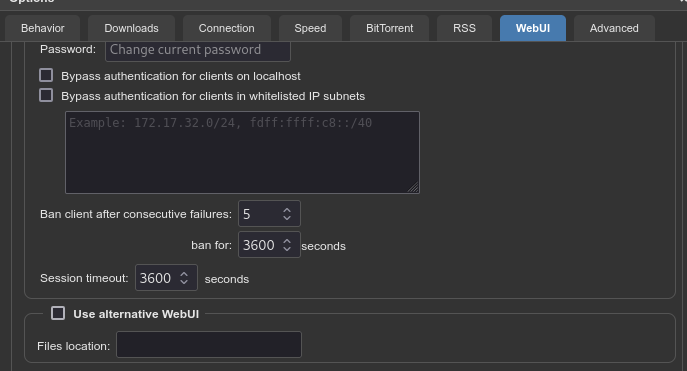This screenshot has width=687, height=371.
Task: Open the Downloads tab
Action: pos(131,28)
